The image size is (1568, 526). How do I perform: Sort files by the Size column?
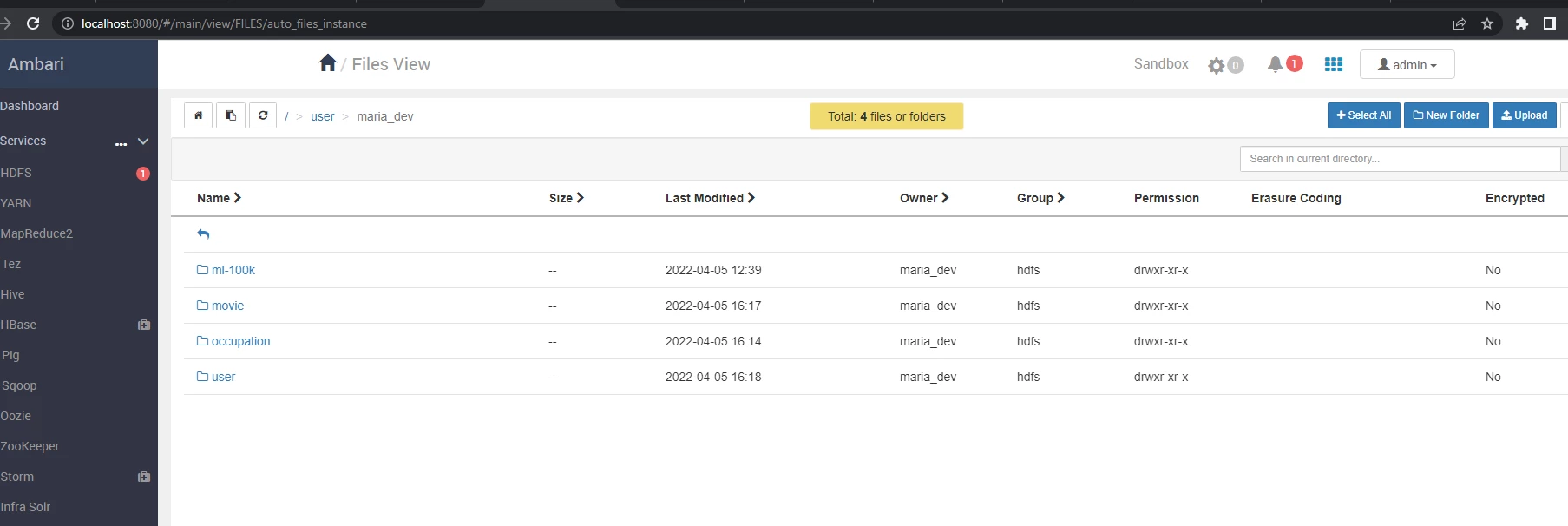click(x=567, y=198)
